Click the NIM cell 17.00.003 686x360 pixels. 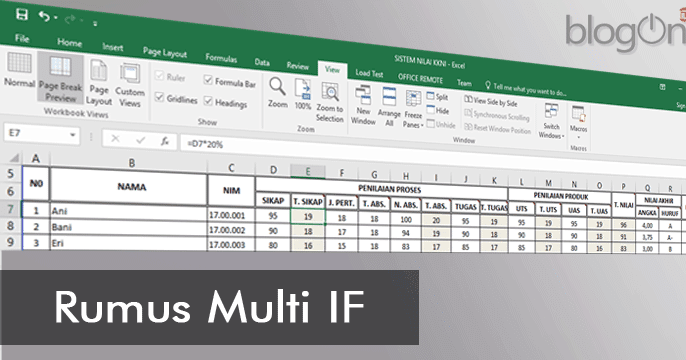[x=231, y=245]
